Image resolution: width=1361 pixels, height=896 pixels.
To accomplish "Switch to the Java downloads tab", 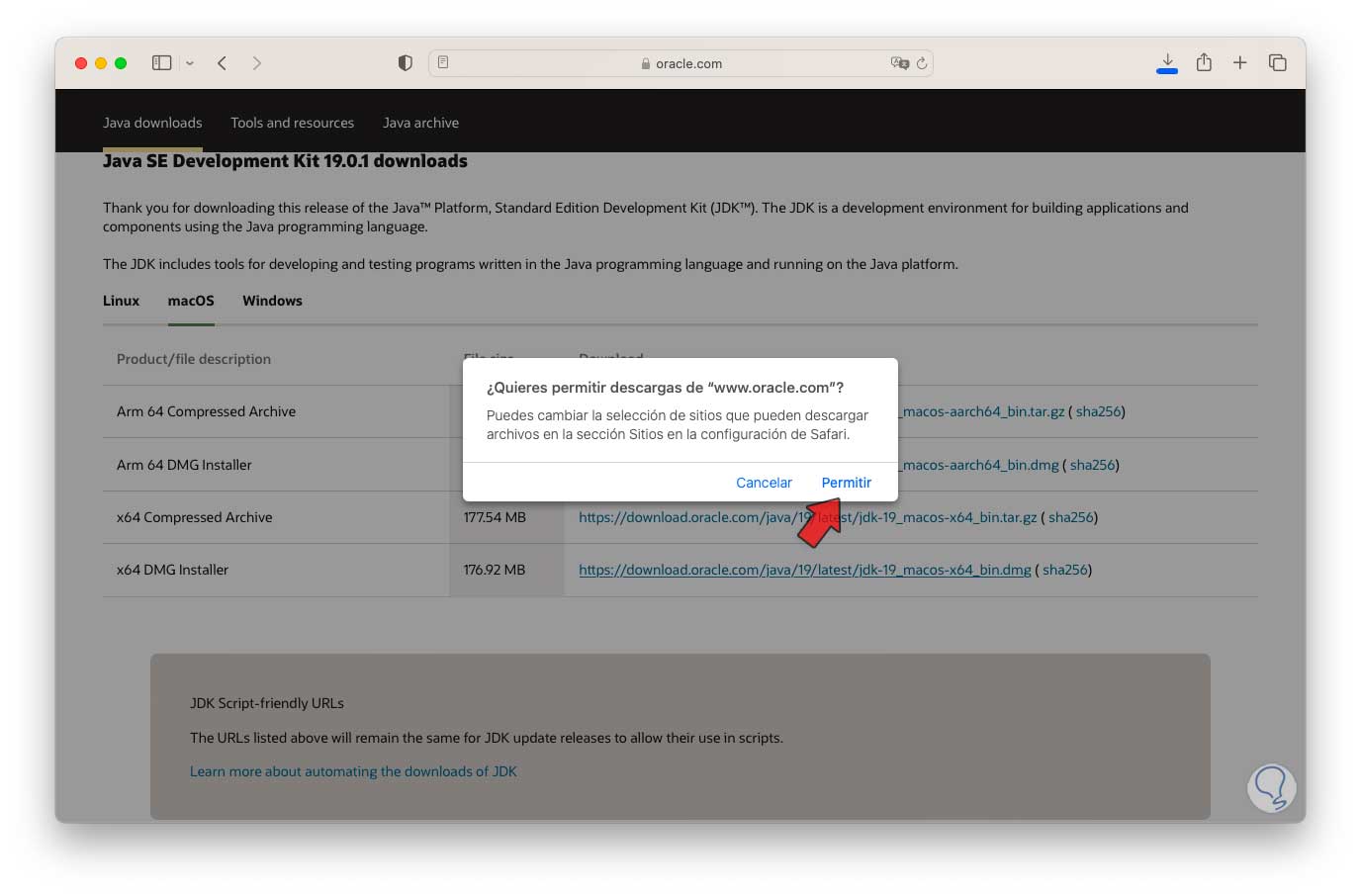I will [x=152, y=123].
